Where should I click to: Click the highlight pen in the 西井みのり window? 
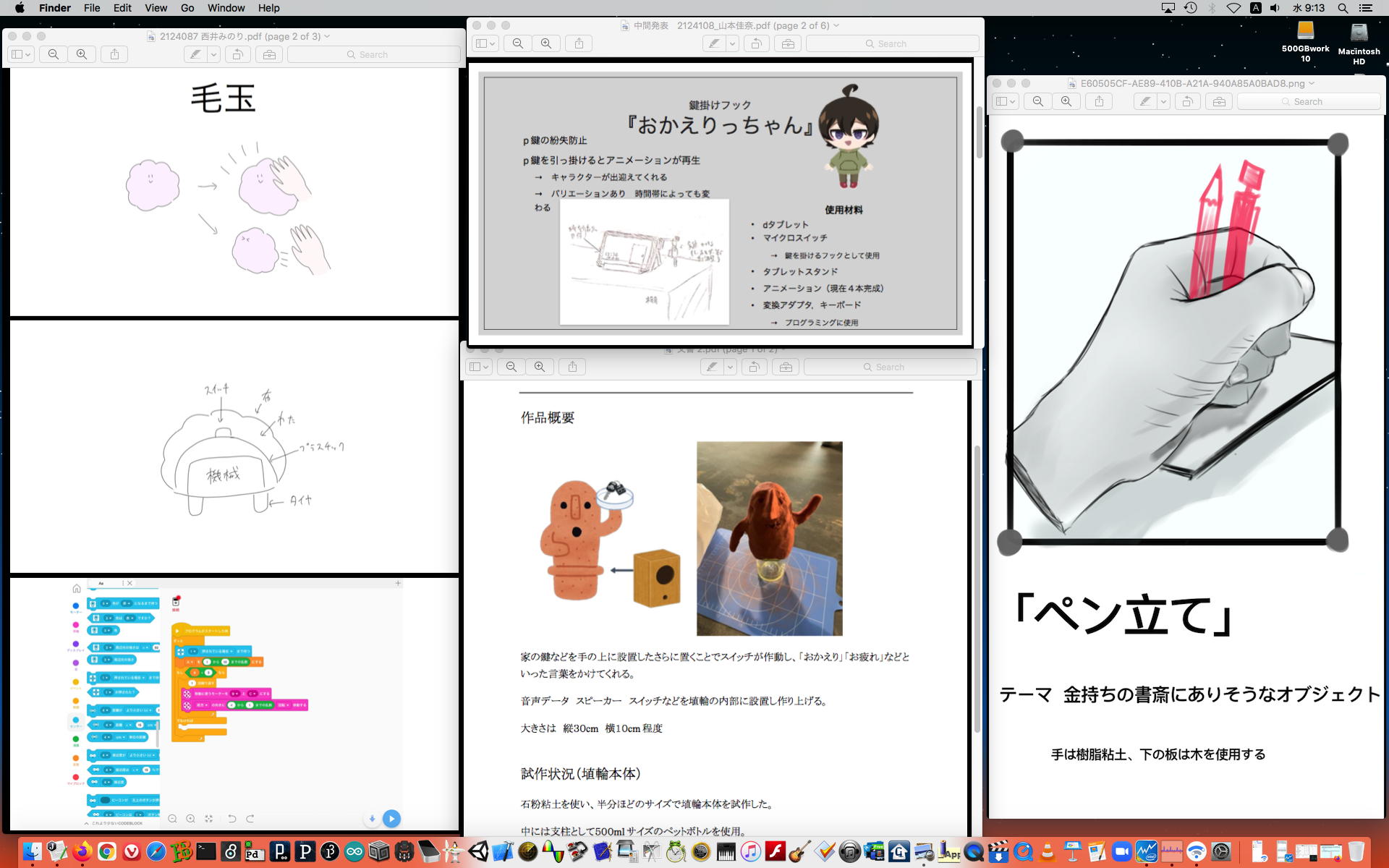tap(195, 54)
